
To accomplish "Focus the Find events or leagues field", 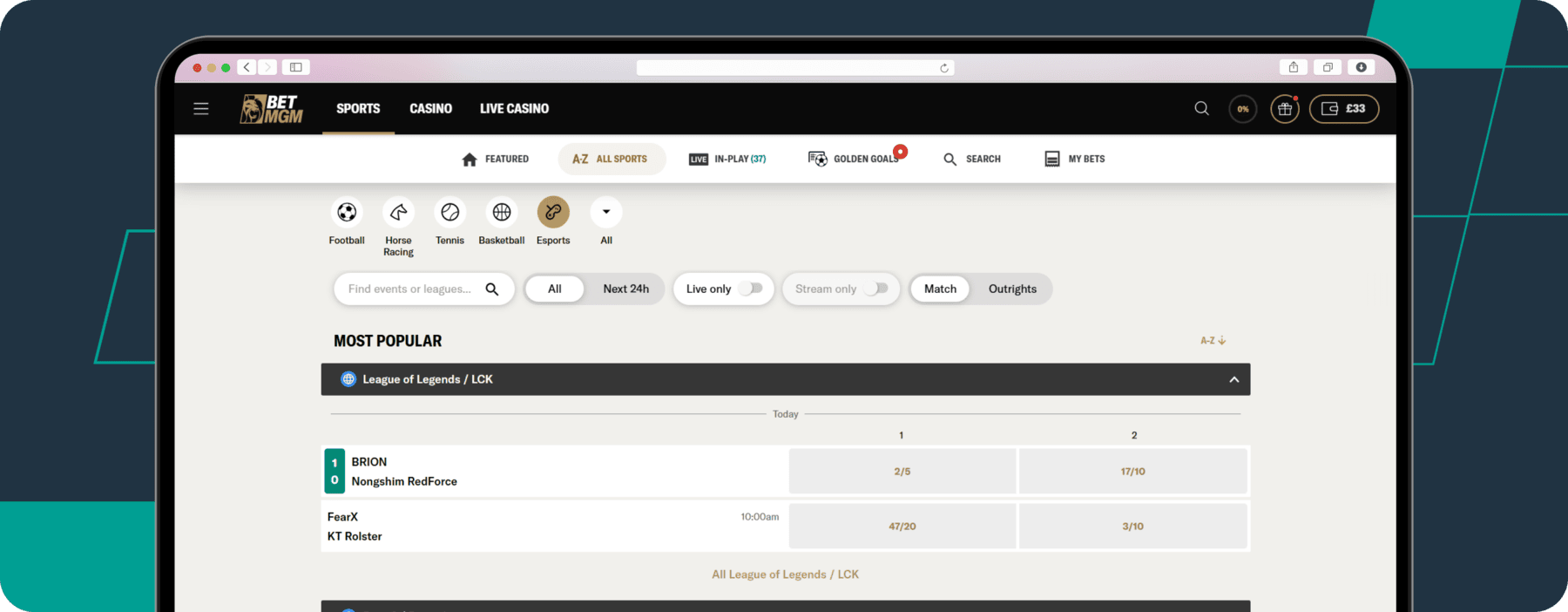I will pyautogui.click(x=423, y=289).
